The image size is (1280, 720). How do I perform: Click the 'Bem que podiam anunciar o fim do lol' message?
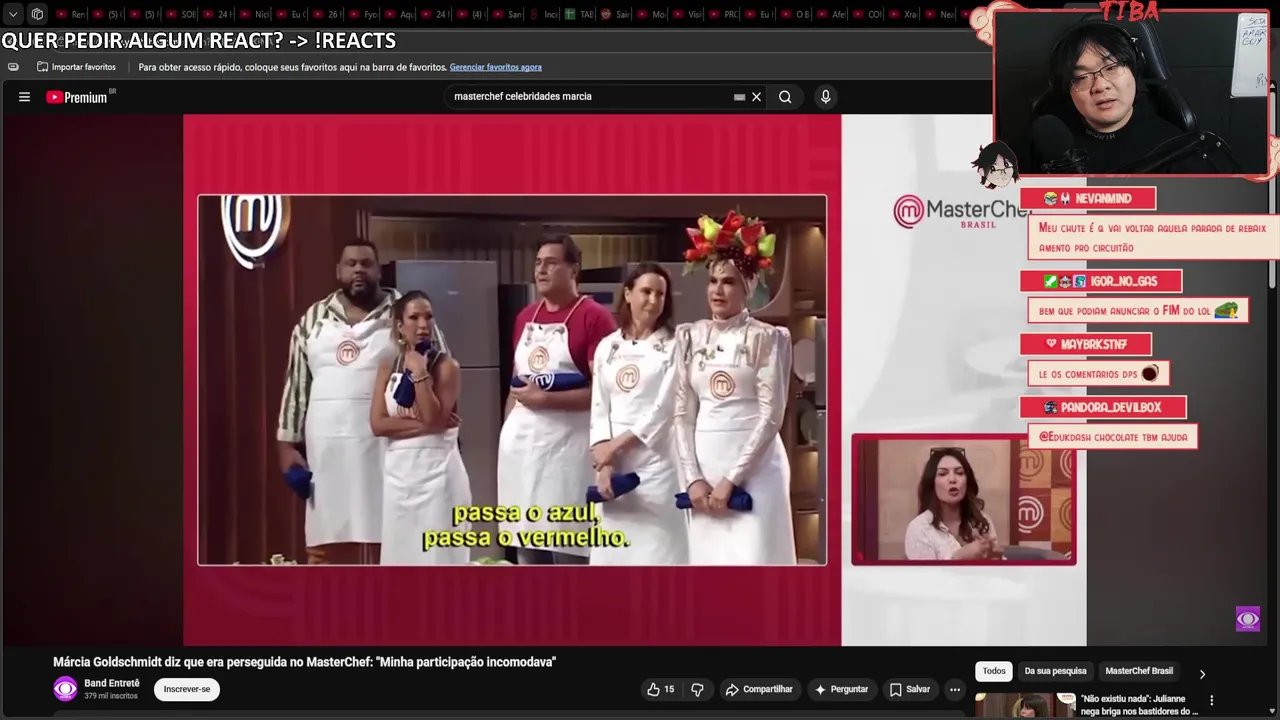click(1138, 311)
